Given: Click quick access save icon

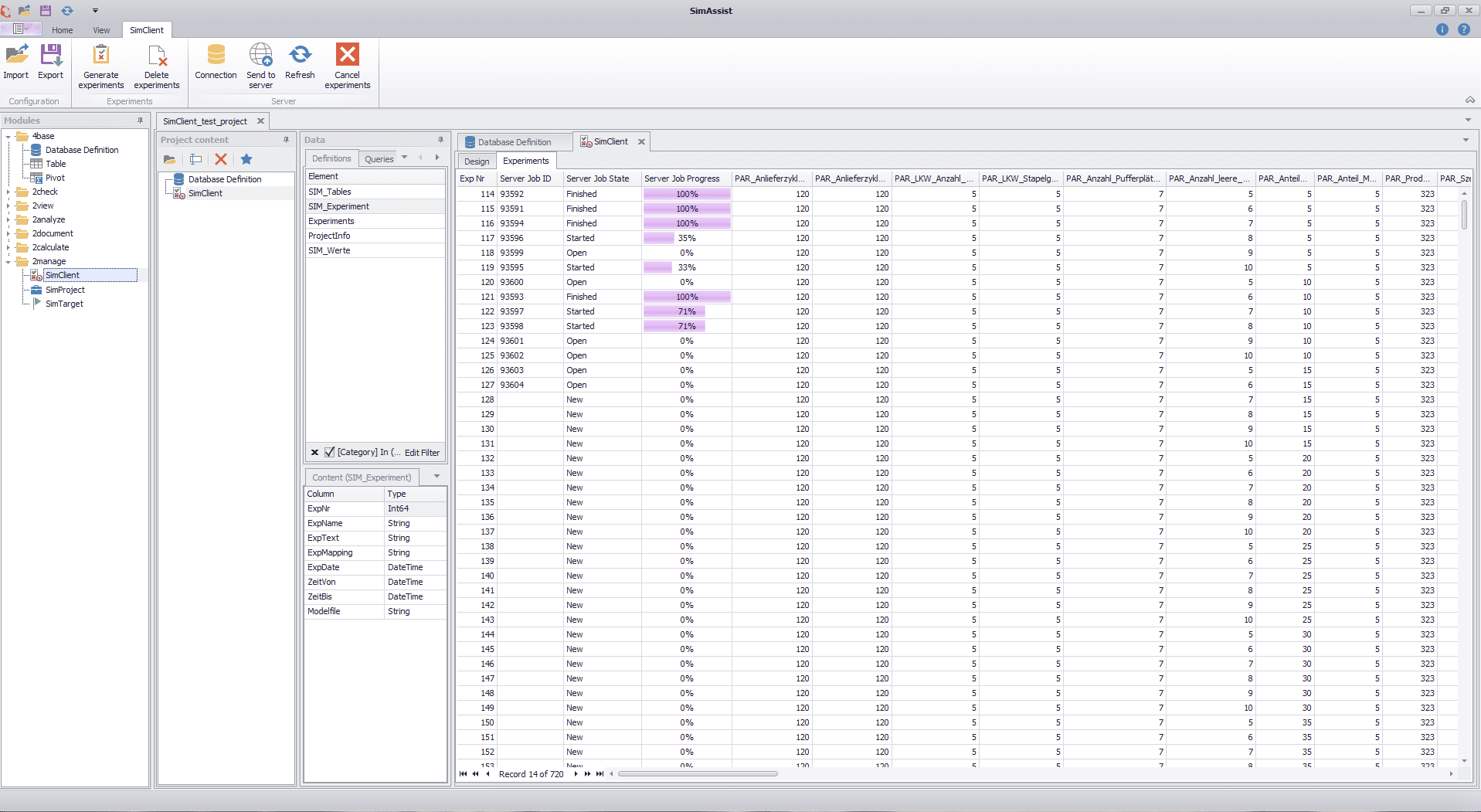Looking at the screenshot, I should pyautogui.click(x=46, y=10).
